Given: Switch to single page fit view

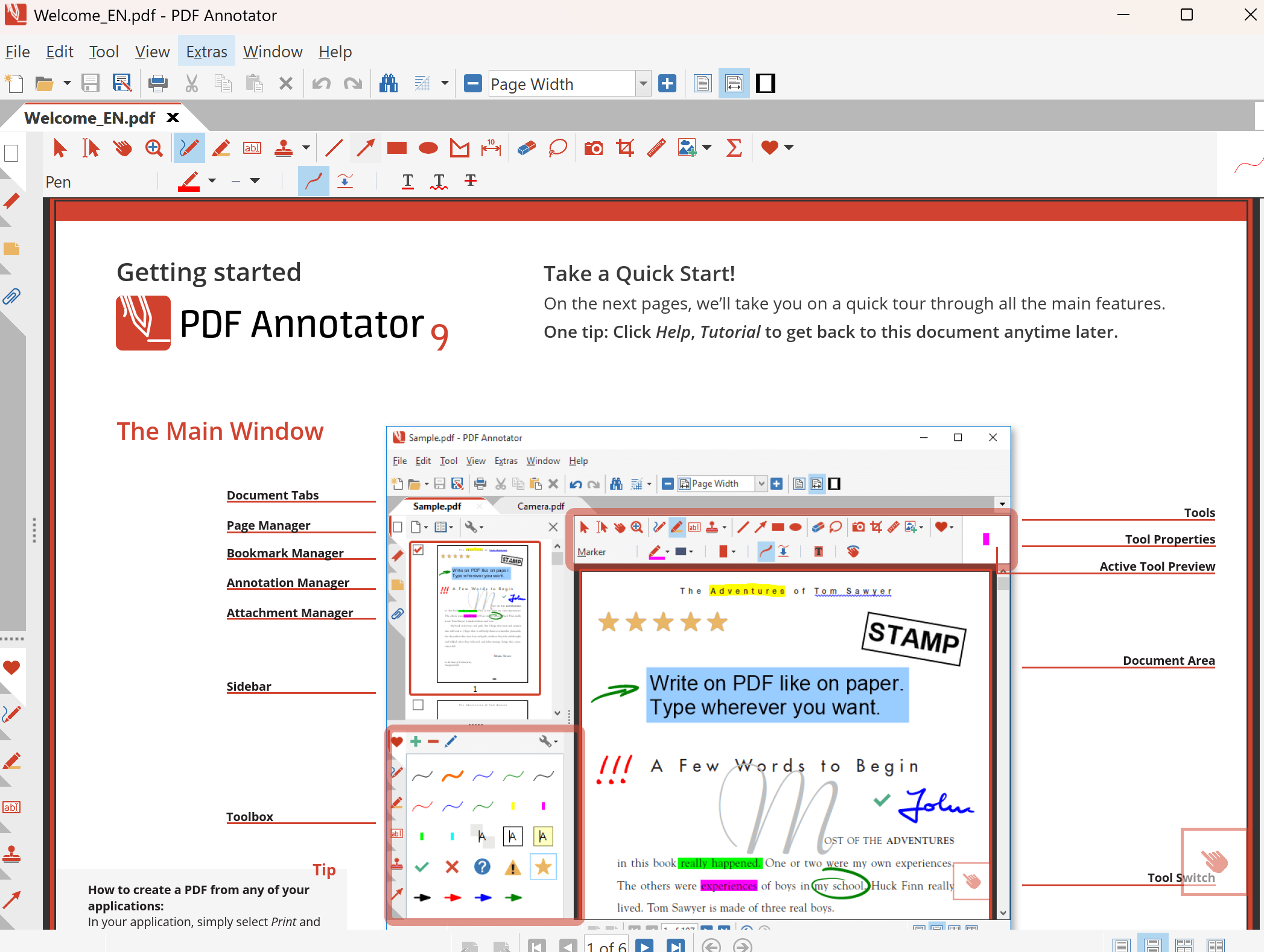Looking at the screenshot, I should click(x=703, y=83).
